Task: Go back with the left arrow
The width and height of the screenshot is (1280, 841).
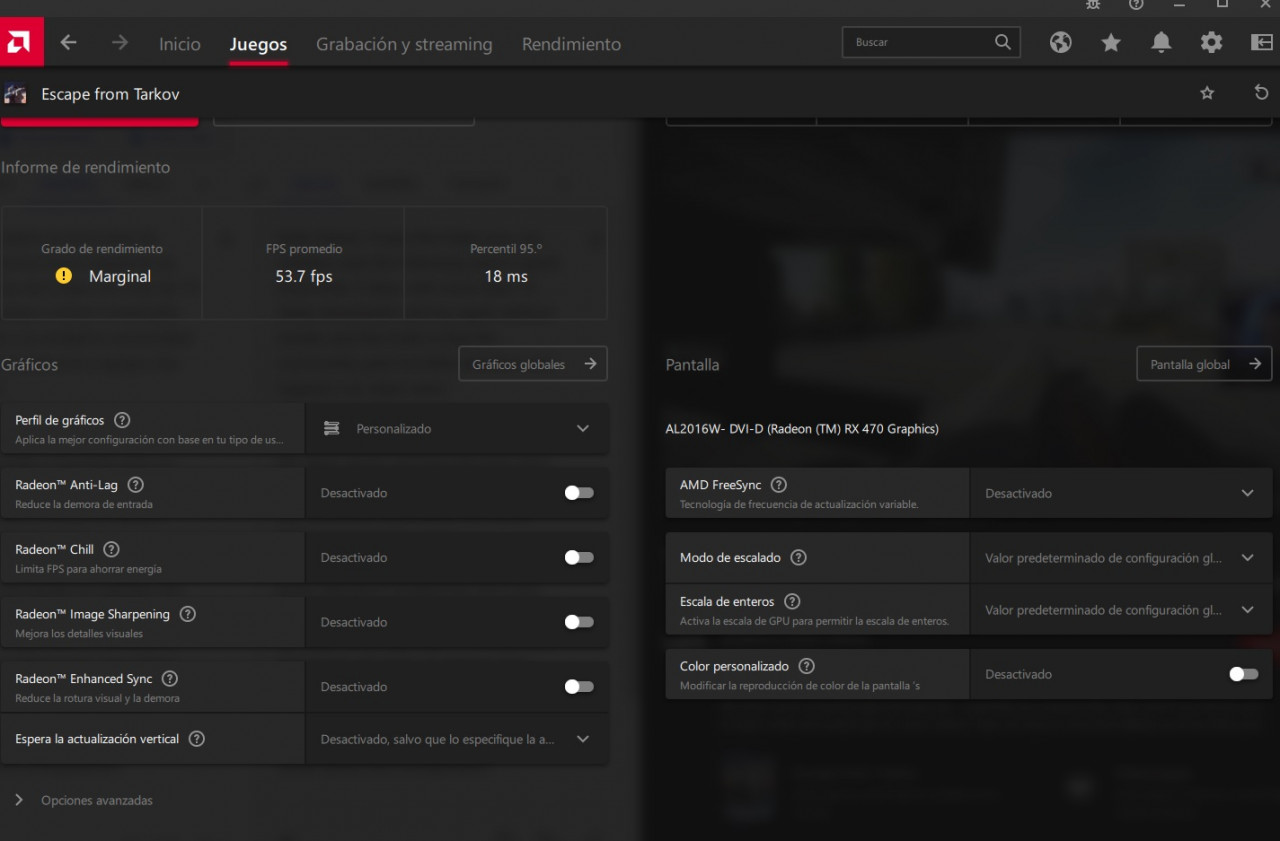Action: (x=68, y=42)
